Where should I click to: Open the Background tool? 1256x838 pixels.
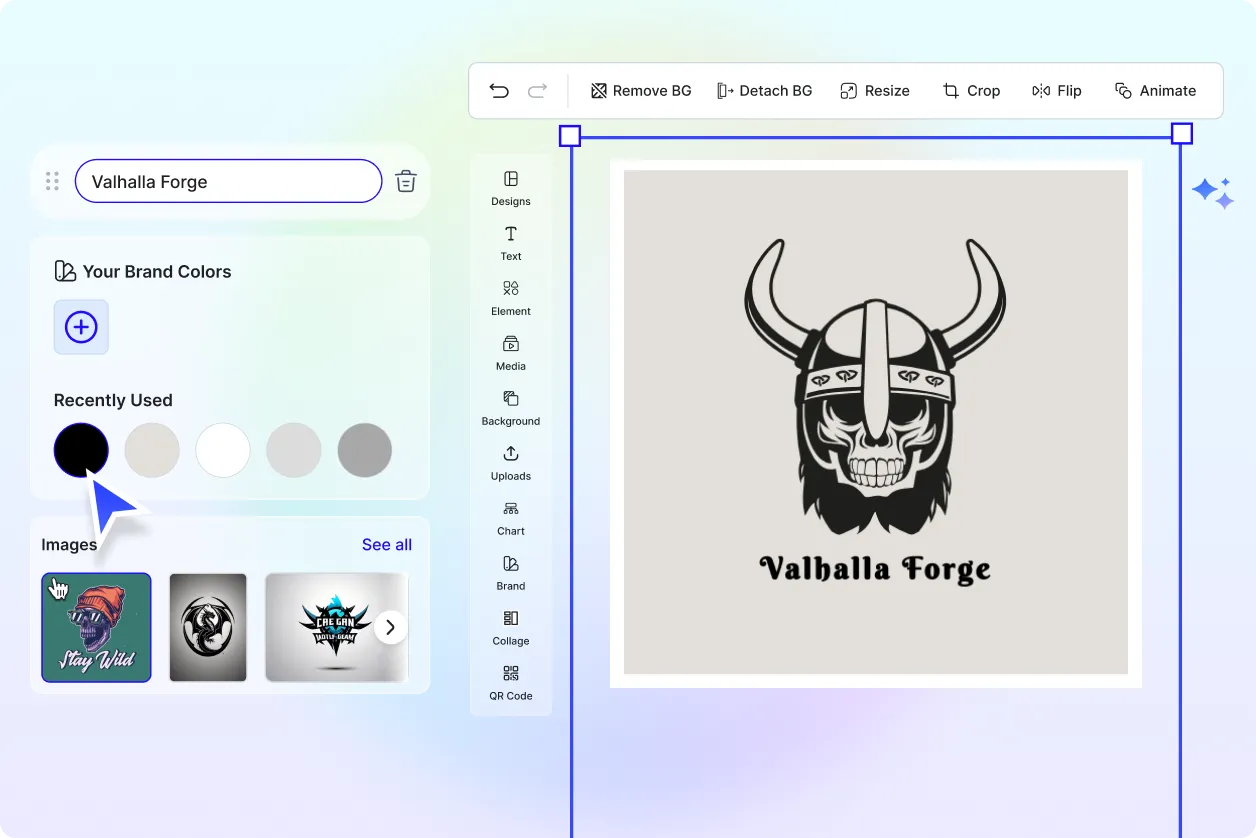tap(511, 407)
